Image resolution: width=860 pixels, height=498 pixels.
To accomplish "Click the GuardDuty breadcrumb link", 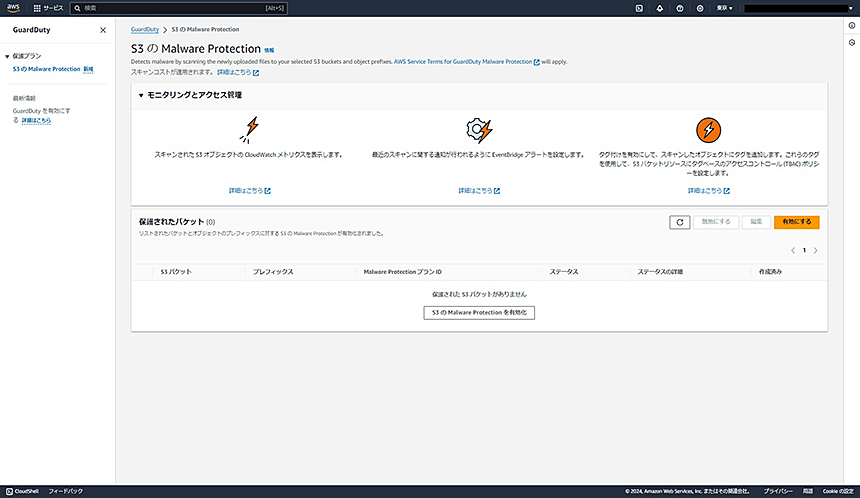I will tap(144, 30).
